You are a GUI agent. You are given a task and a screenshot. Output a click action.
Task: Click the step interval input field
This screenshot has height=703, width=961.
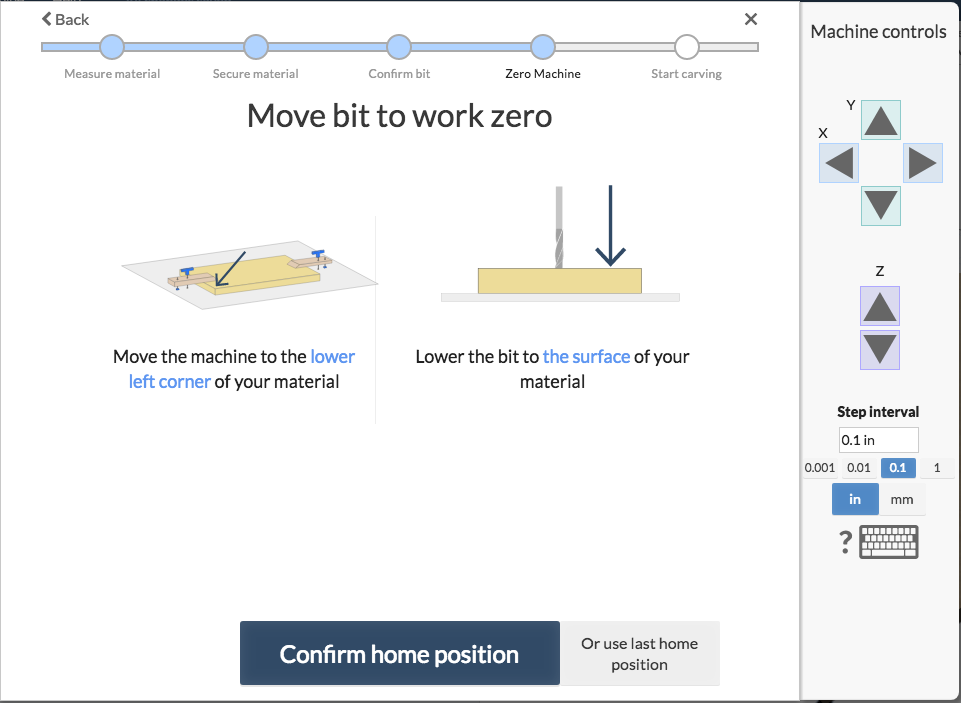[878, 440]
